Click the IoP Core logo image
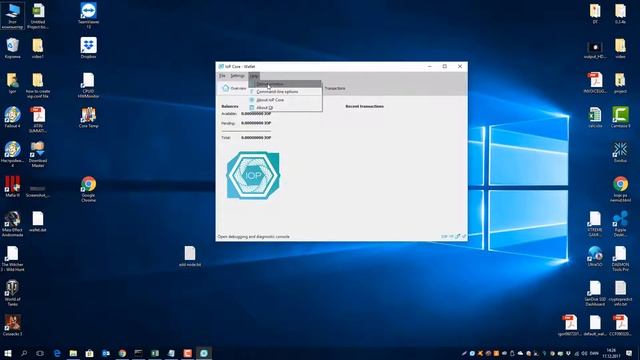The image size is (640, 360). tap(253, 175)
